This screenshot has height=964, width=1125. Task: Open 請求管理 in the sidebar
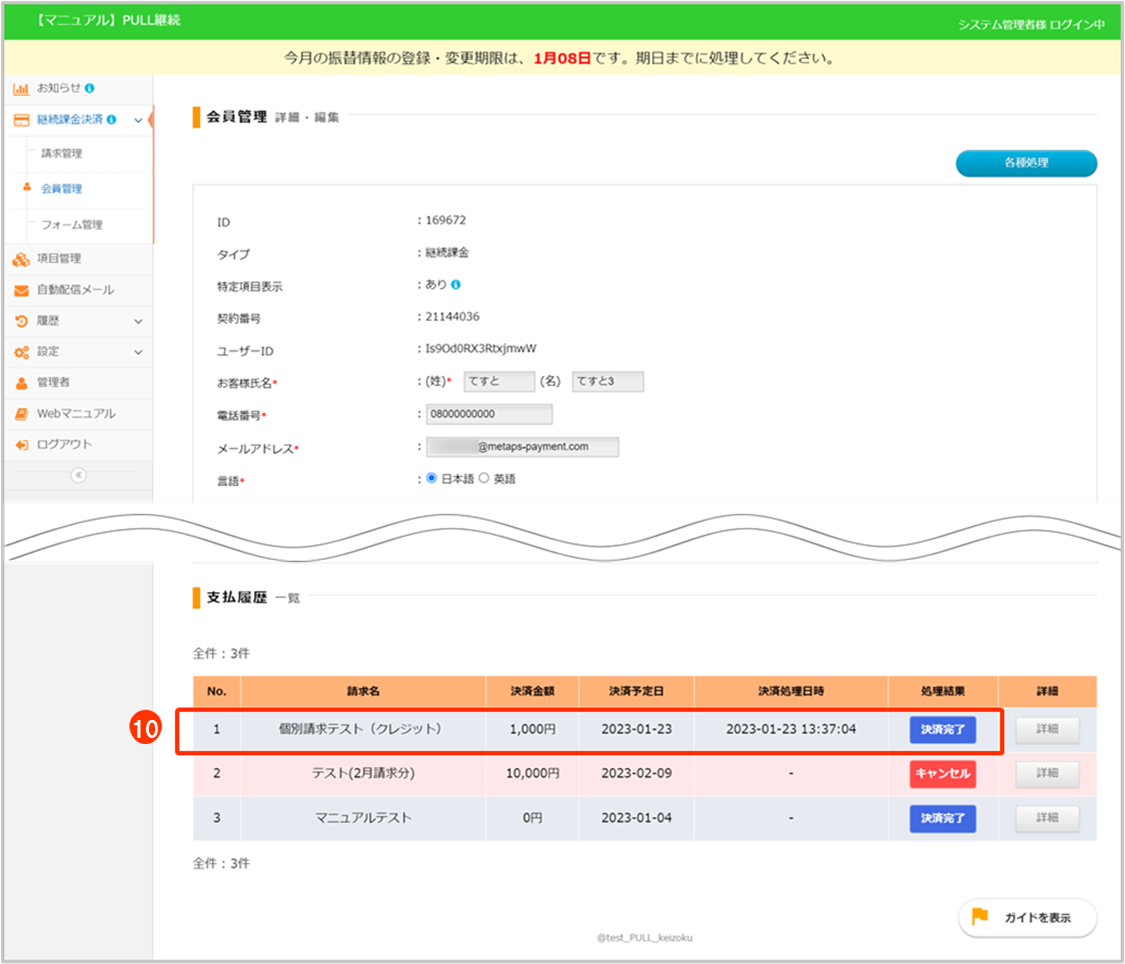tap(61, 154)
